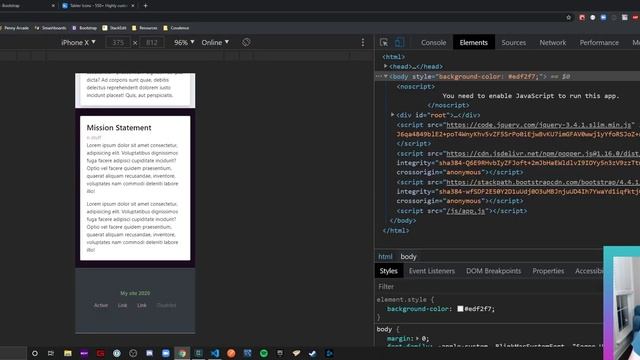The height and width of the screenshot is (360, 640).
Task: Open the DOM Breakpoints tab
Action: [x=493, y=271]
